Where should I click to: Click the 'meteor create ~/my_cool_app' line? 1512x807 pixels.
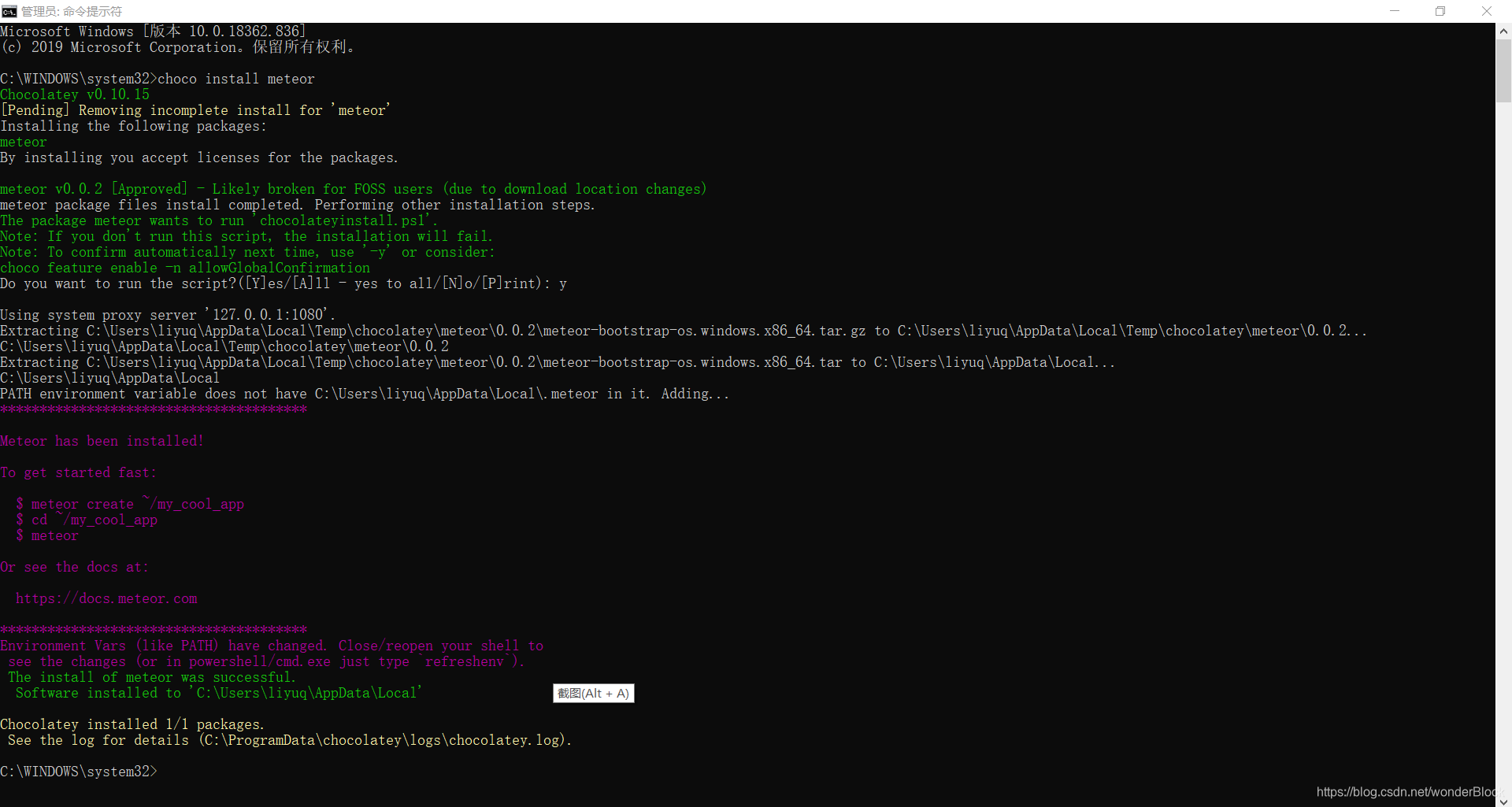pyautogui.click(x=130, y=504)
